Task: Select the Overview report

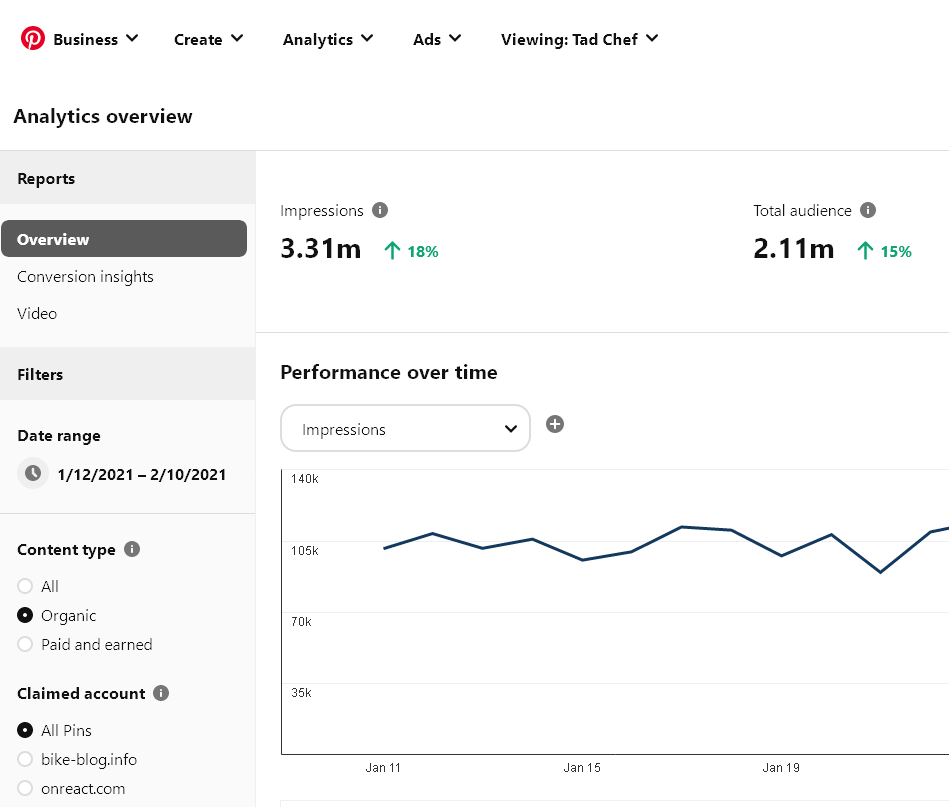Action: click(124, 239)
